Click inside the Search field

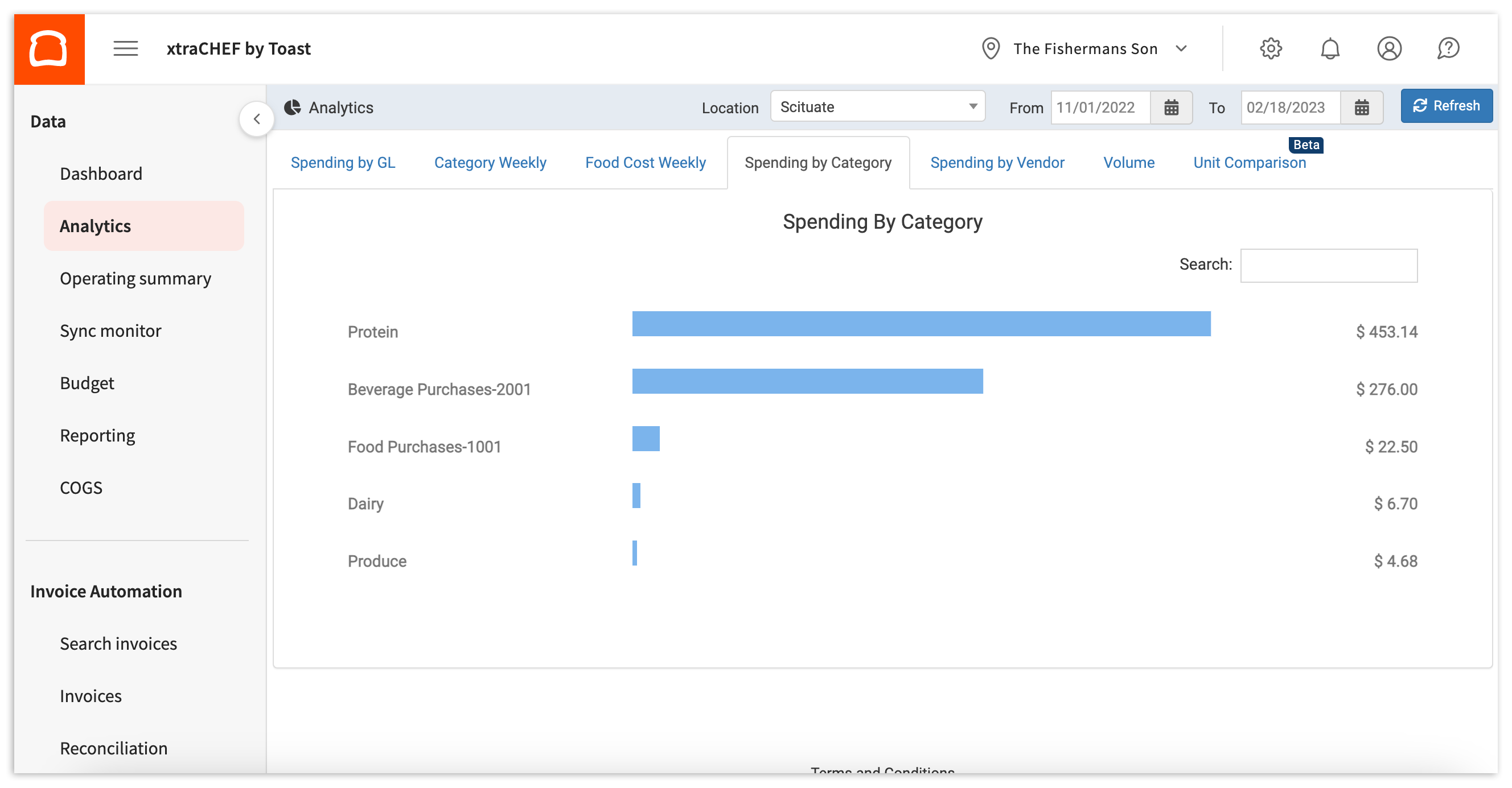[x=1329, y=265]
